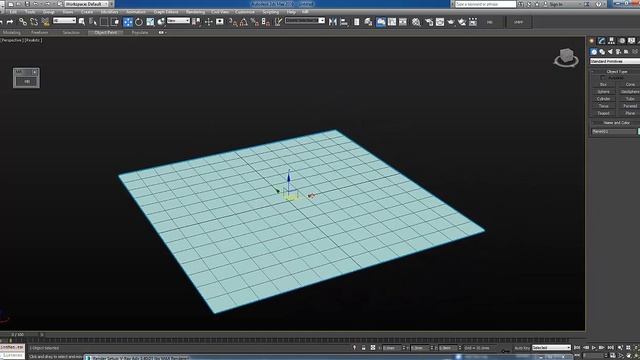This screenshot has width=640, height=360.
Task: Toggle the 3D Snaps button
Action: 233,22
